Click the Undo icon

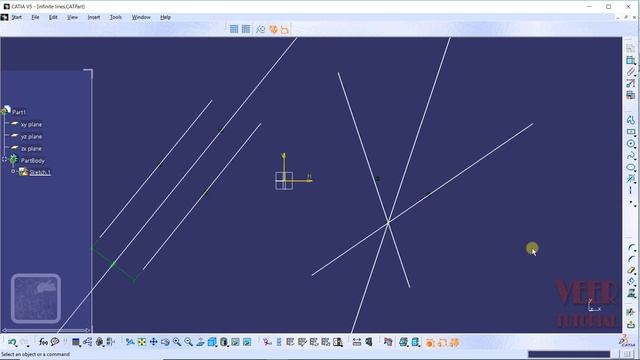click(x=12, y=342)
